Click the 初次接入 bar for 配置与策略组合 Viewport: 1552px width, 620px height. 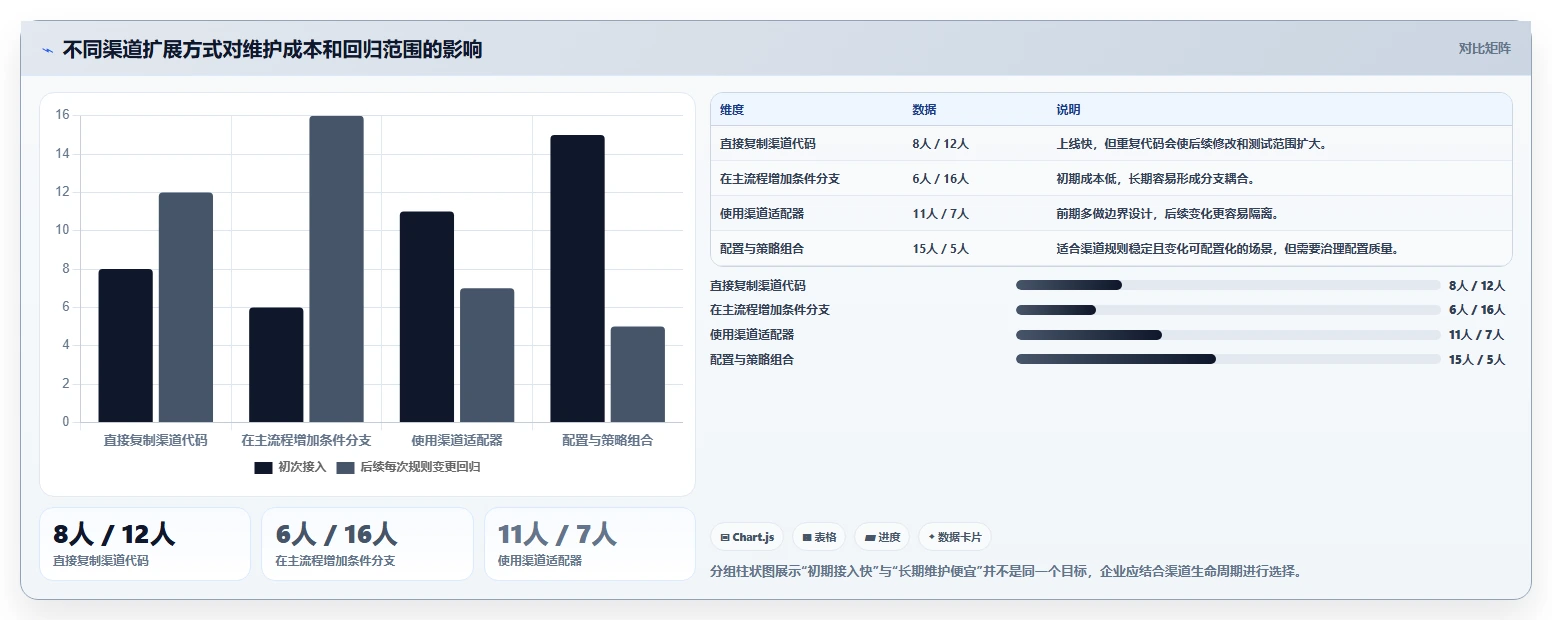point(578,278)
